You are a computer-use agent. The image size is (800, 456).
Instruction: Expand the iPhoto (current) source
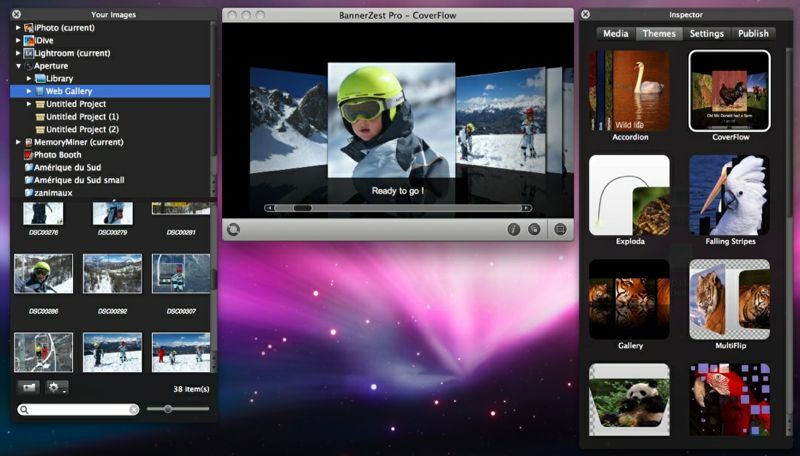(18, 28)
